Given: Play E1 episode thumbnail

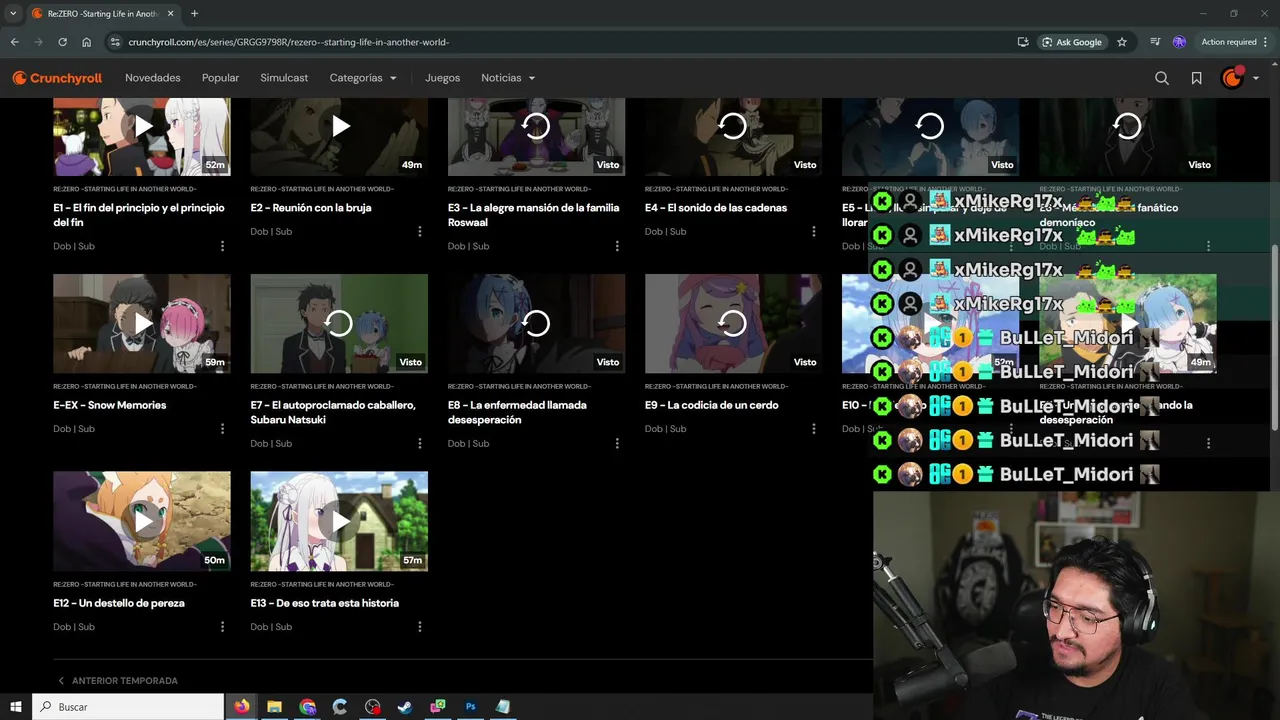Looking at the screenshot, I should (141, 136).
